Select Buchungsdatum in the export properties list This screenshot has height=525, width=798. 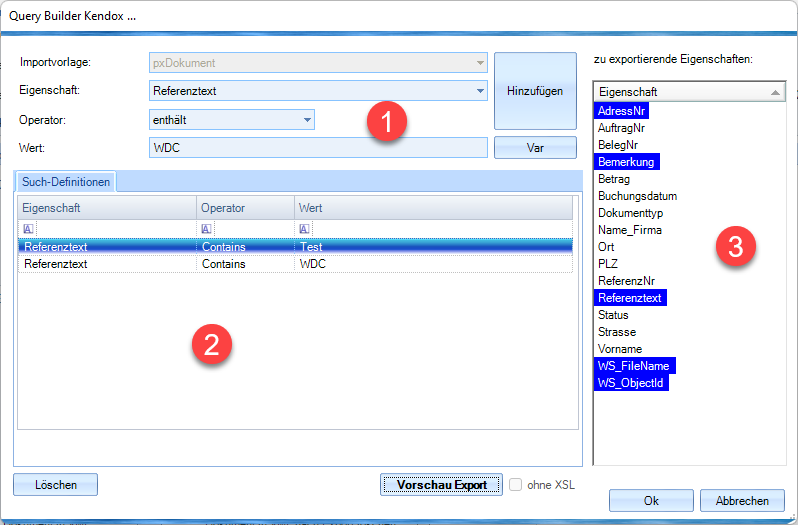[x=637, y=196]
